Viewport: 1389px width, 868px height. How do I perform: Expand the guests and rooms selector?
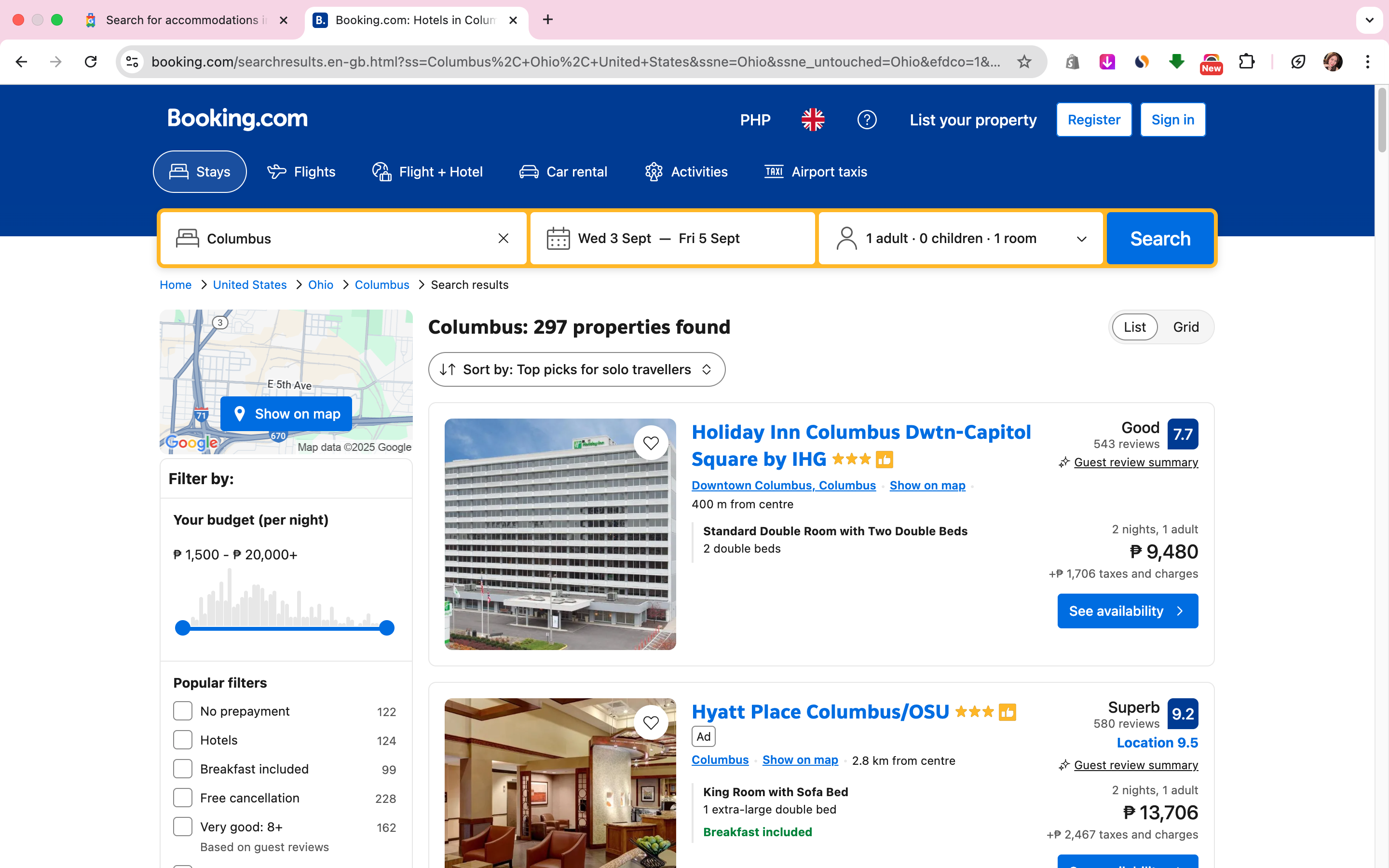point(960,238)
